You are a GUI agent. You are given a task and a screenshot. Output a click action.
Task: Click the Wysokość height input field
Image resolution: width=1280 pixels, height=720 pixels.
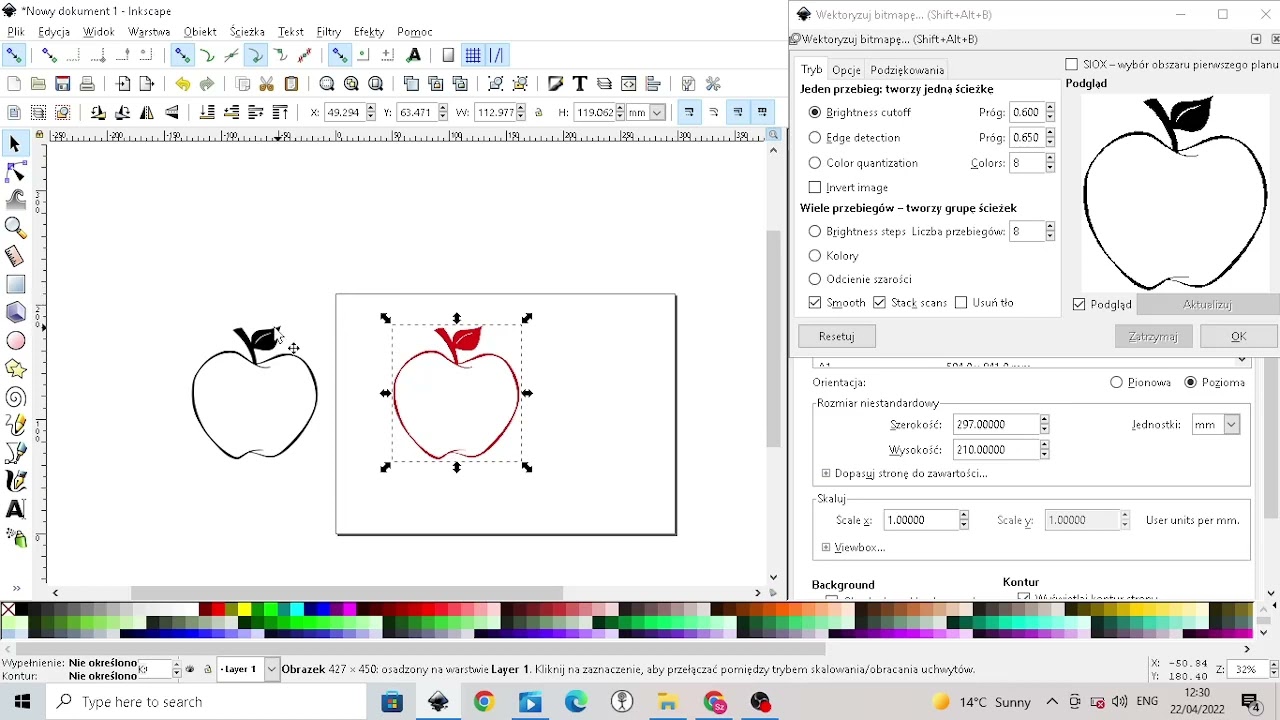tap(995, 450)
